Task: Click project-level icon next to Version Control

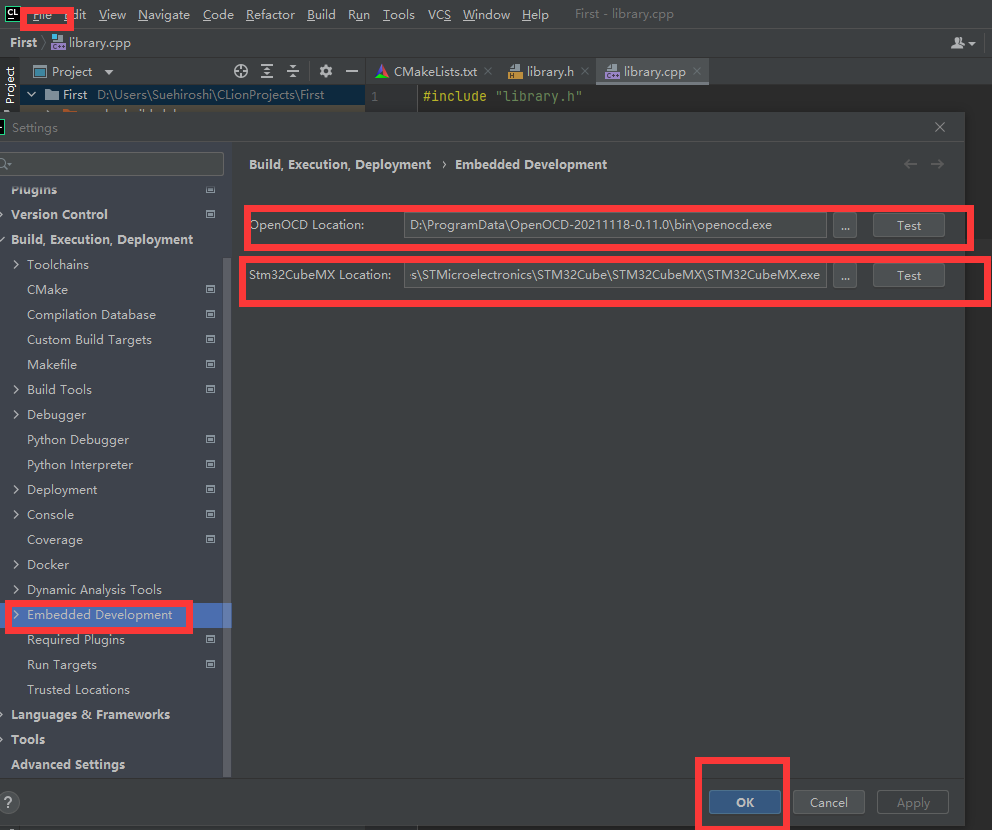Action: [x=211, y=214]
